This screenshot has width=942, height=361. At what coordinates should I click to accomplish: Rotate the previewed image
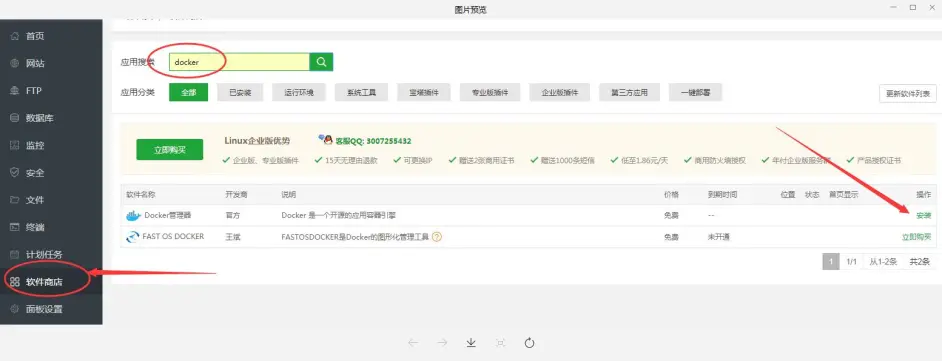(x=529, y=343)
